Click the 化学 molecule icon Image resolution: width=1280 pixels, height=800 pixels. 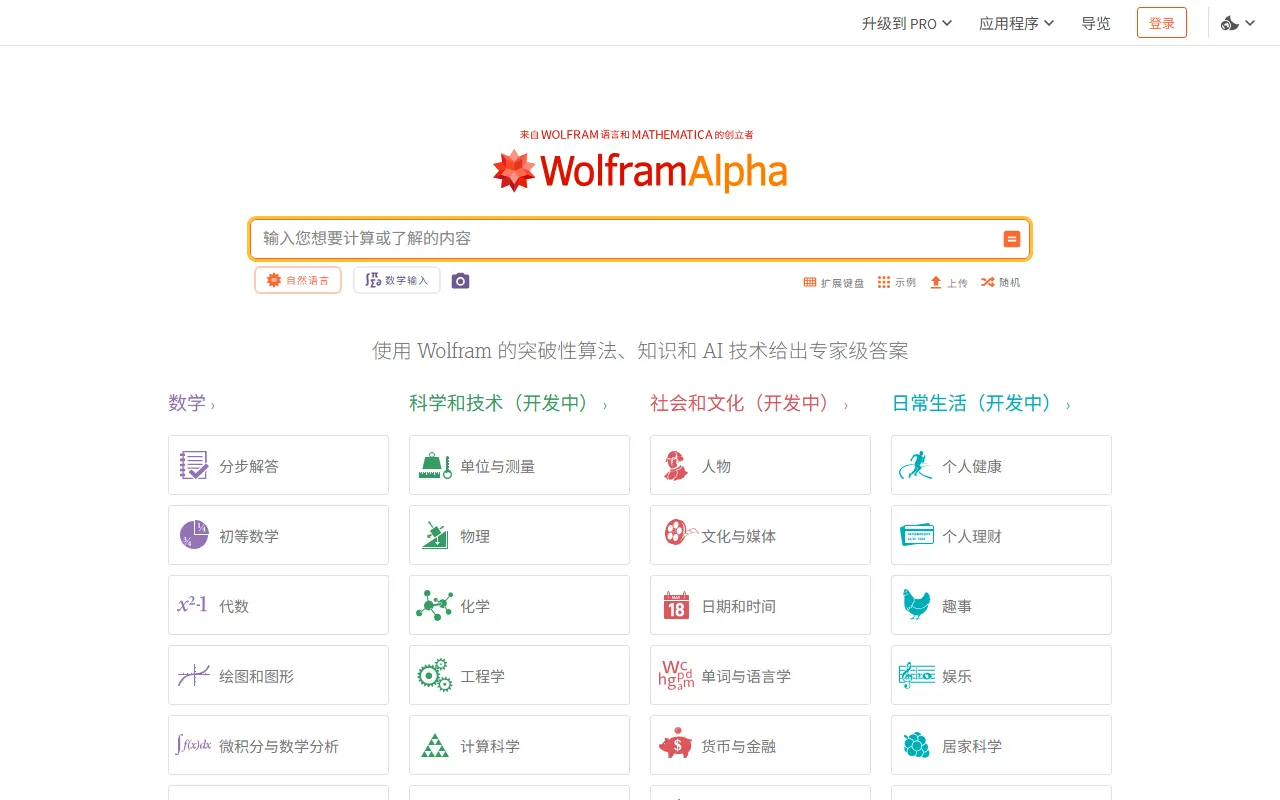click(434, 605)
